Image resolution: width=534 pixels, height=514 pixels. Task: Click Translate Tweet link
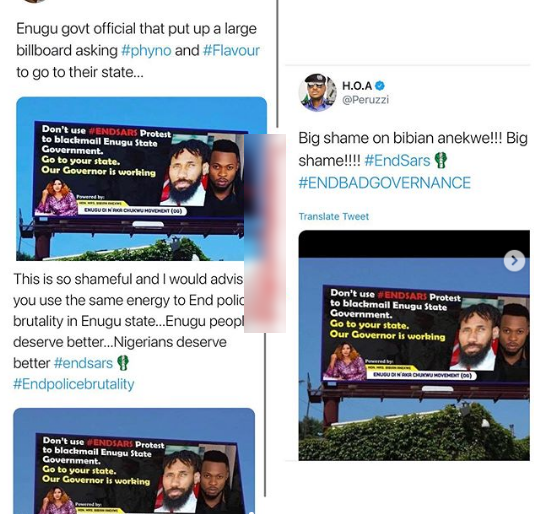pyautogui.click(x=334, y=217)
